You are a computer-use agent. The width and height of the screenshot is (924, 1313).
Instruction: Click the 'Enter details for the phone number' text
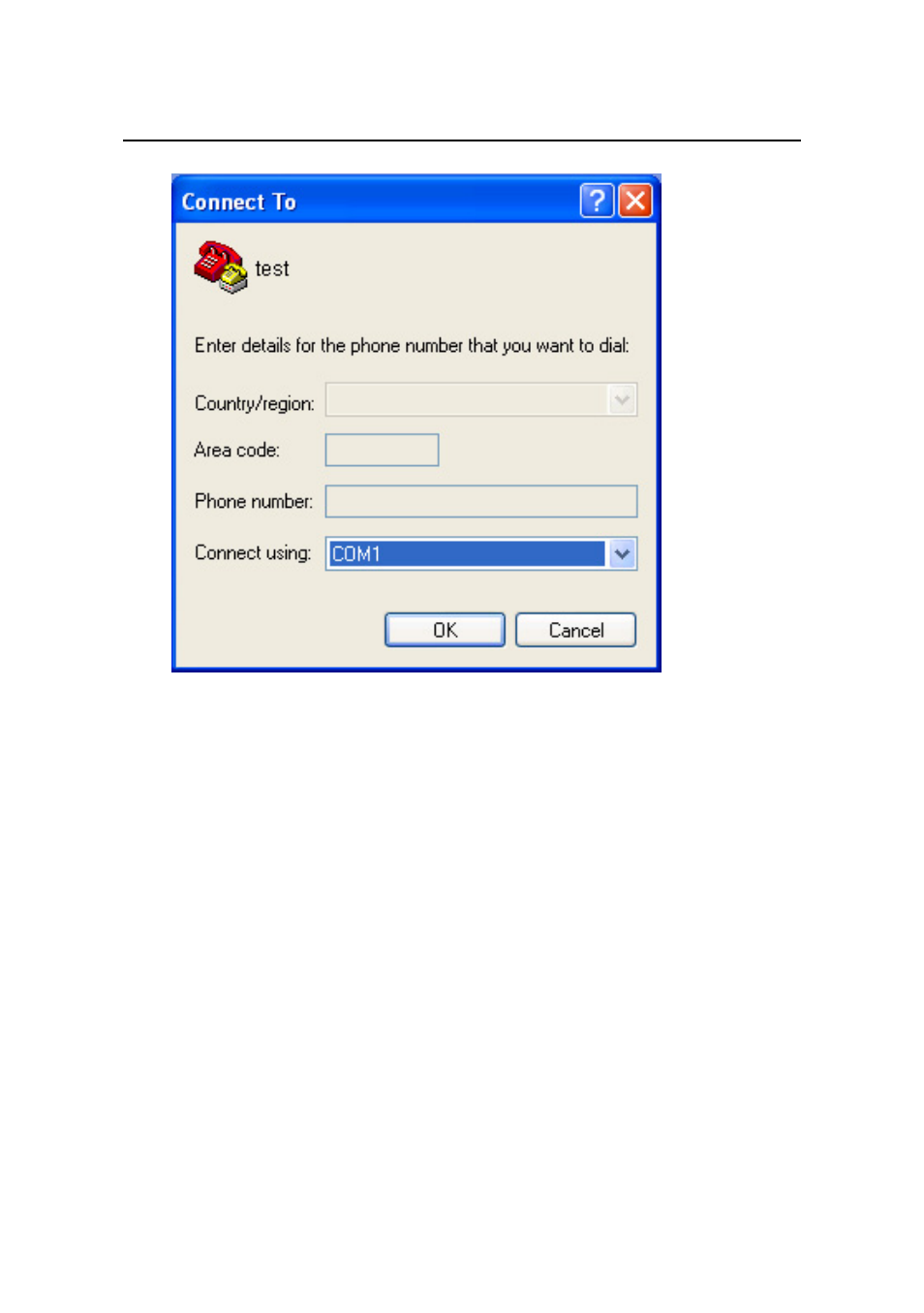(412, 346)
